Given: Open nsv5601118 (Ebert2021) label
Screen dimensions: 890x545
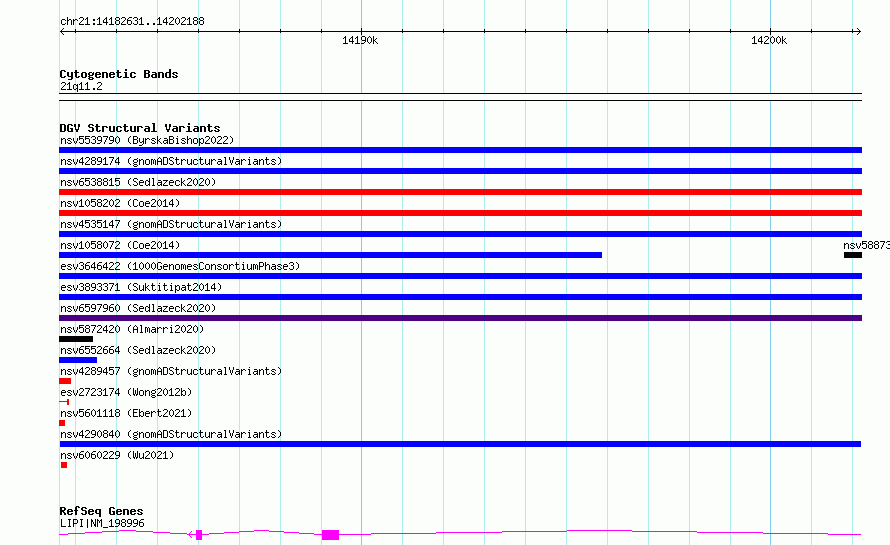Looking at the screenshot, I should coord(126,413).
